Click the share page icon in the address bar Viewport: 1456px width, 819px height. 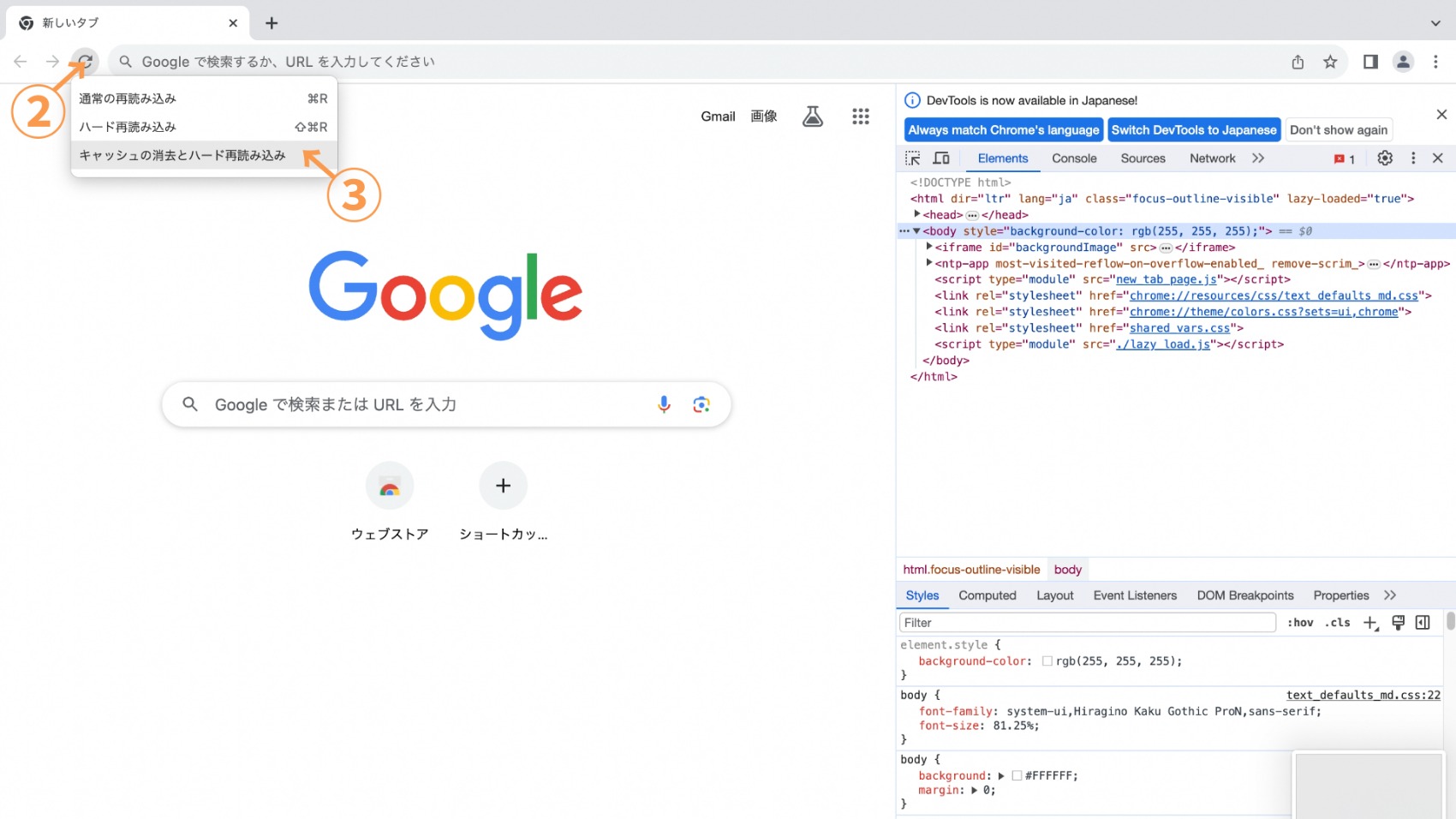pyautogui.click(x=1298, y=62)
